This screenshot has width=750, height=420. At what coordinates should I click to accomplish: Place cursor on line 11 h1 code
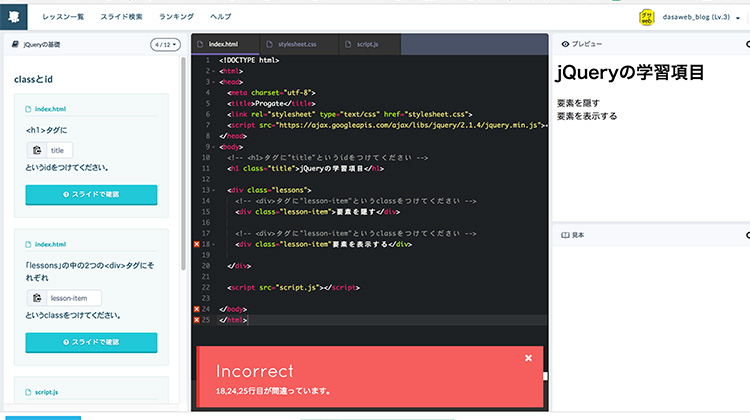point(305,169)
